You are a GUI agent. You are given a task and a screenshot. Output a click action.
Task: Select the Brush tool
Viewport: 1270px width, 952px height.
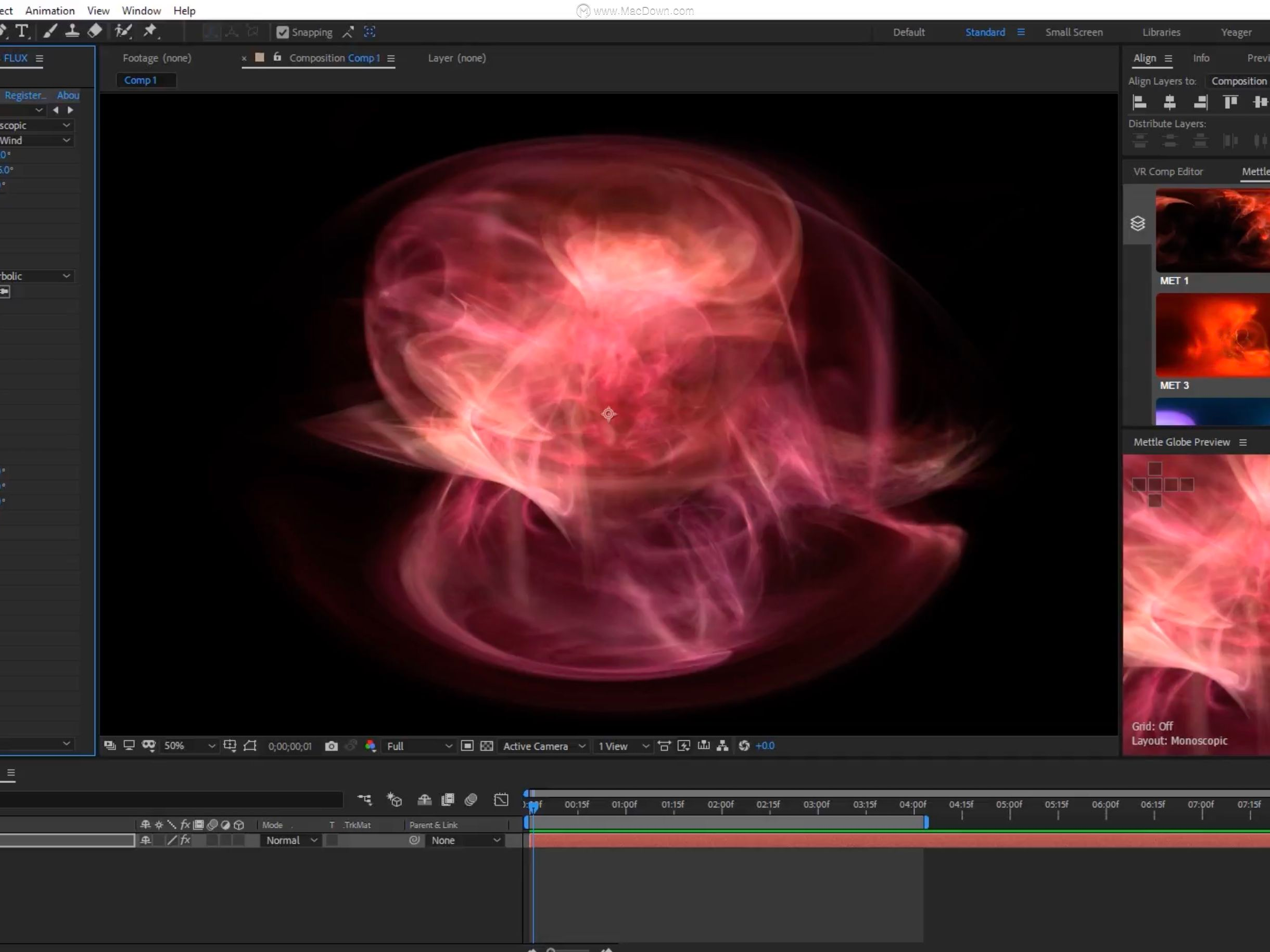[50, 31]
